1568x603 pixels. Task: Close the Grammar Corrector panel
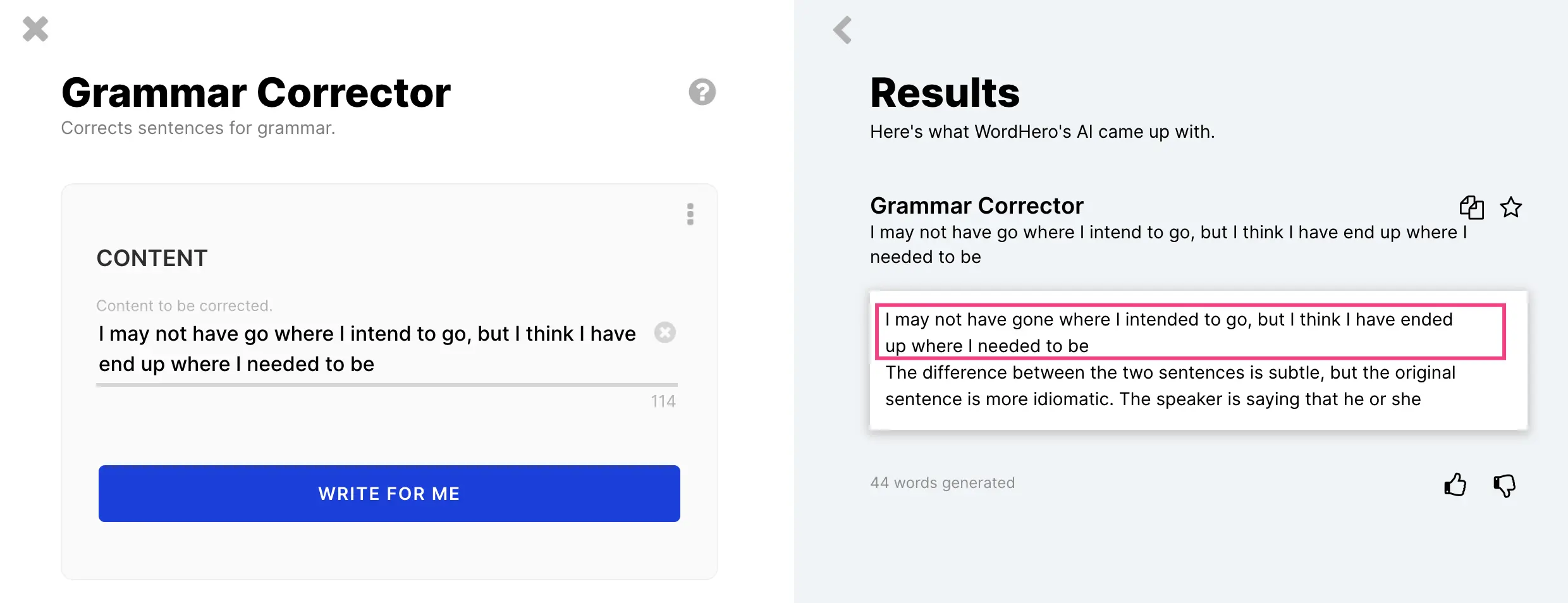35,29
